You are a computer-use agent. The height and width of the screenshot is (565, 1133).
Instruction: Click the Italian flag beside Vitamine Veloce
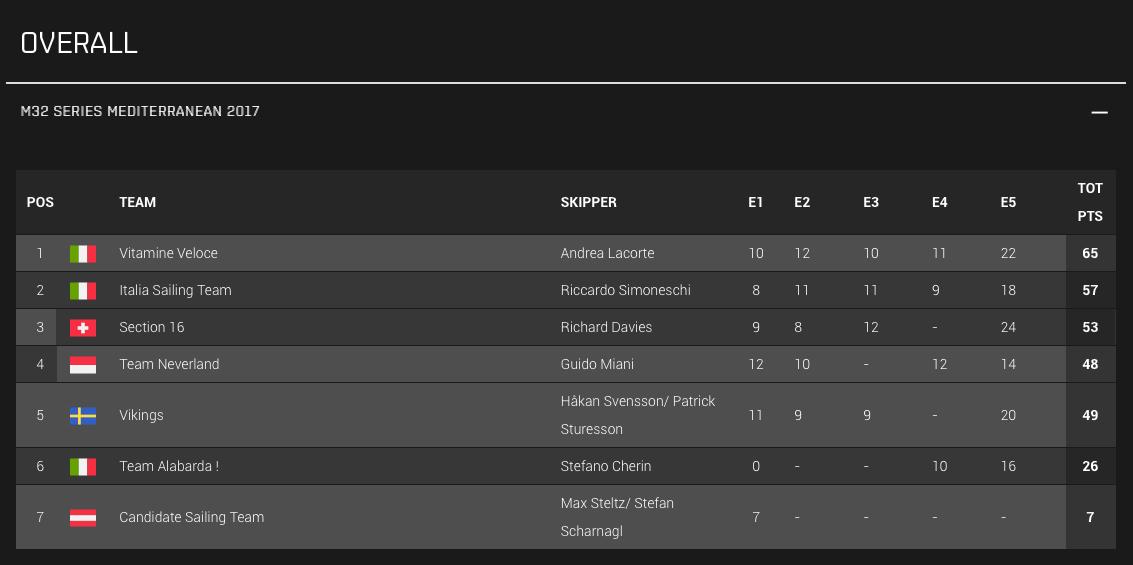coord(83,254)
